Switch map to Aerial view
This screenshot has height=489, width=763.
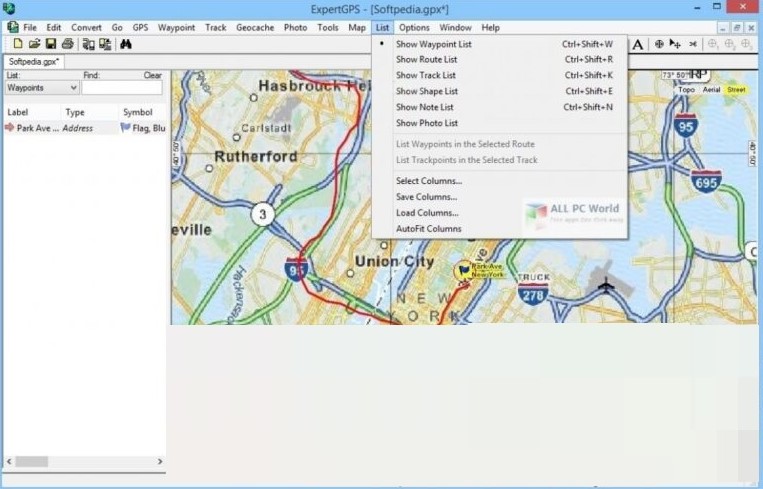coord(711,90)
